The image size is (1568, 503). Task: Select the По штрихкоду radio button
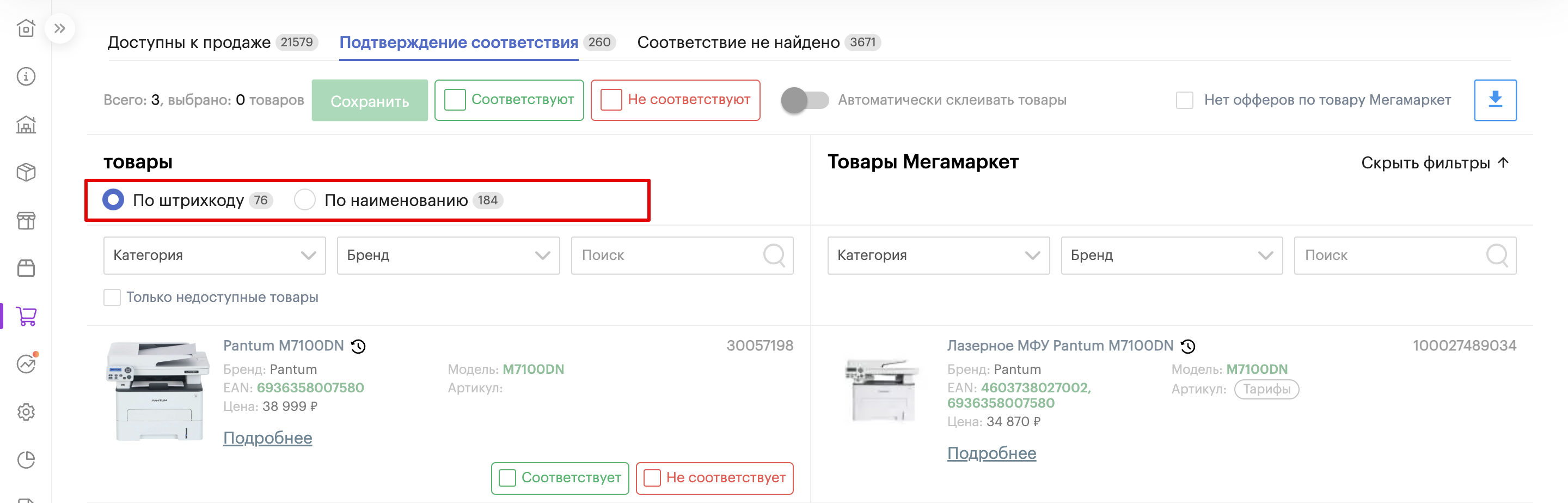coord(113,200)
